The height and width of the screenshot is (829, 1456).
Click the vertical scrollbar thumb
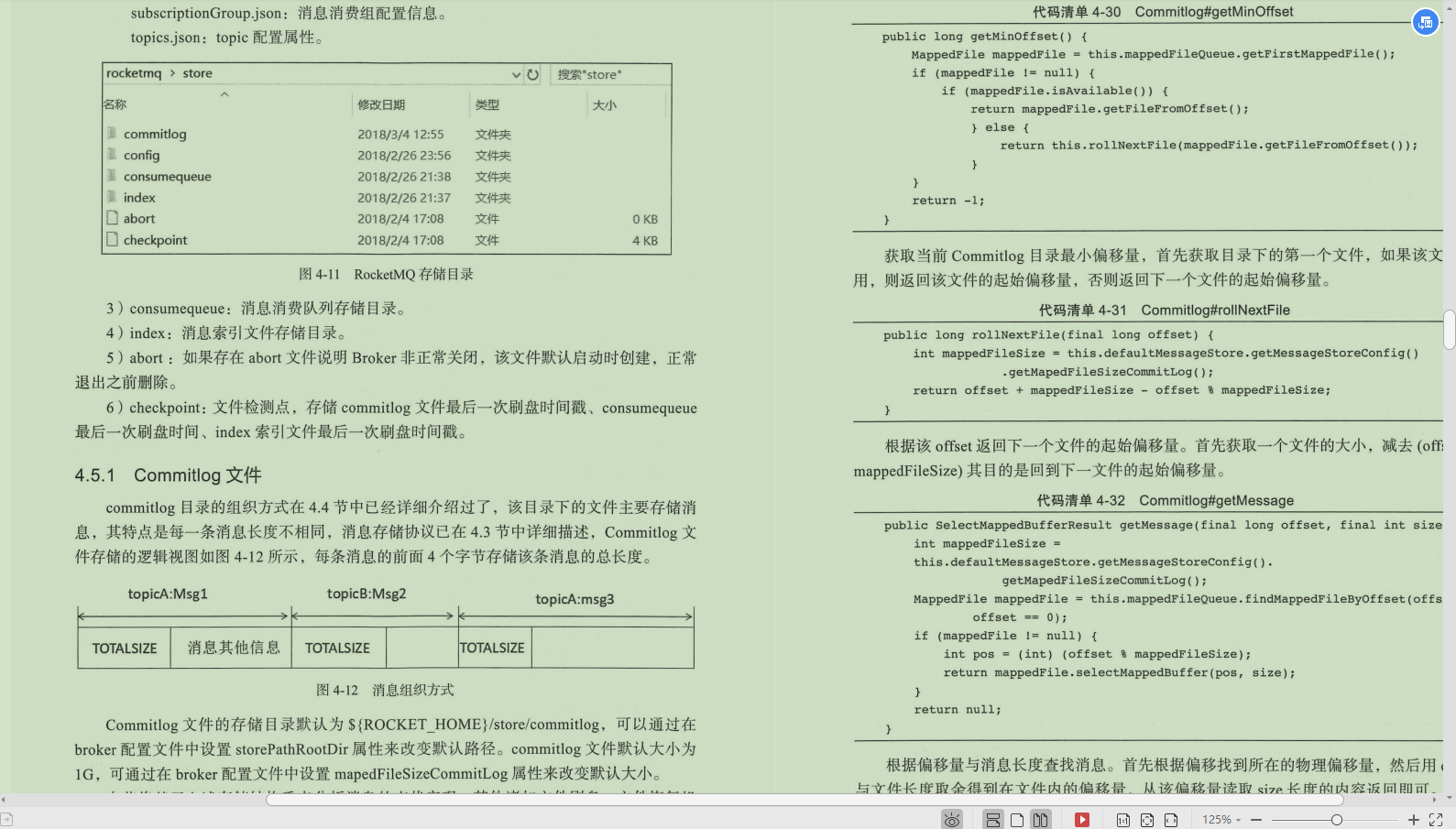point(1450,330)
